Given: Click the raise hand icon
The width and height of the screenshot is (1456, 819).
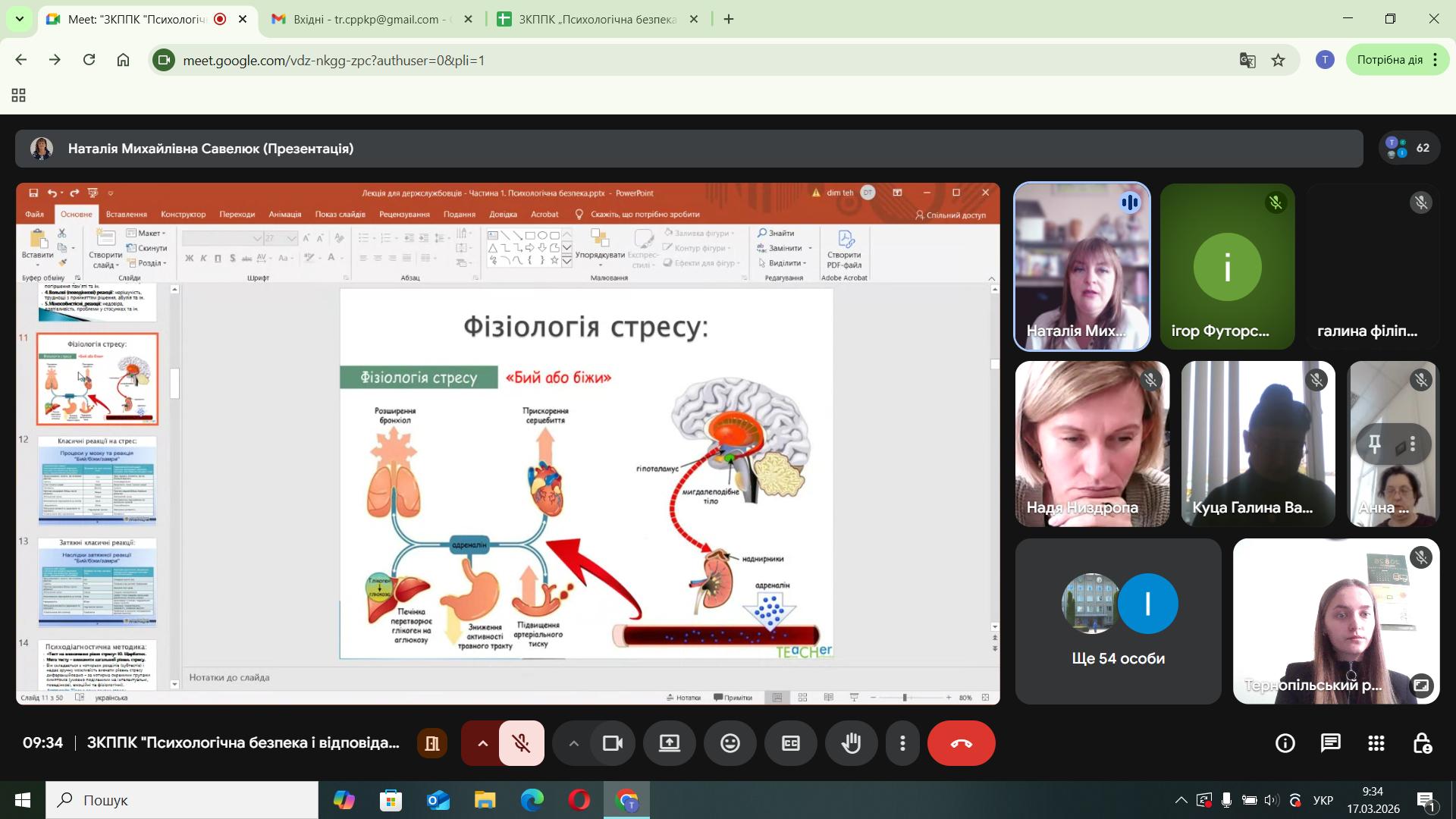Looking at the screenshot, I should 851,743.
